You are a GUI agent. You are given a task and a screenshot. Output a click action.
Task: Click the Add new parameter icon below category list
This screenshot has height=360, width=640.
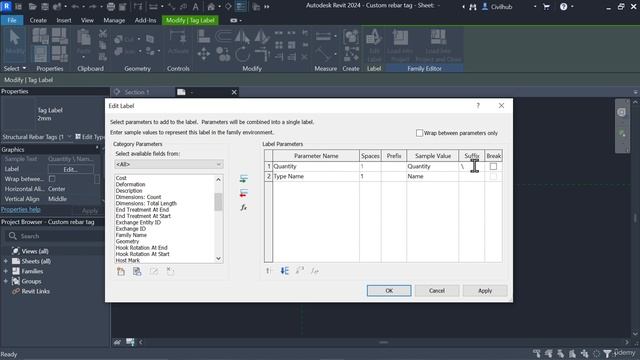pos(121,271)
